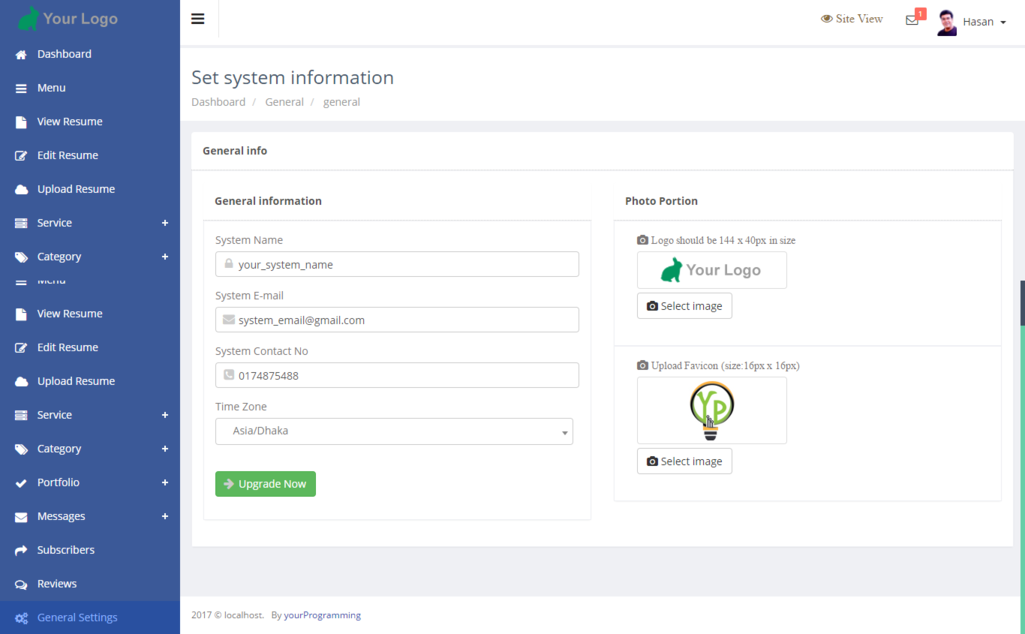Select General Settings in the sidebar

pos(77,618)
